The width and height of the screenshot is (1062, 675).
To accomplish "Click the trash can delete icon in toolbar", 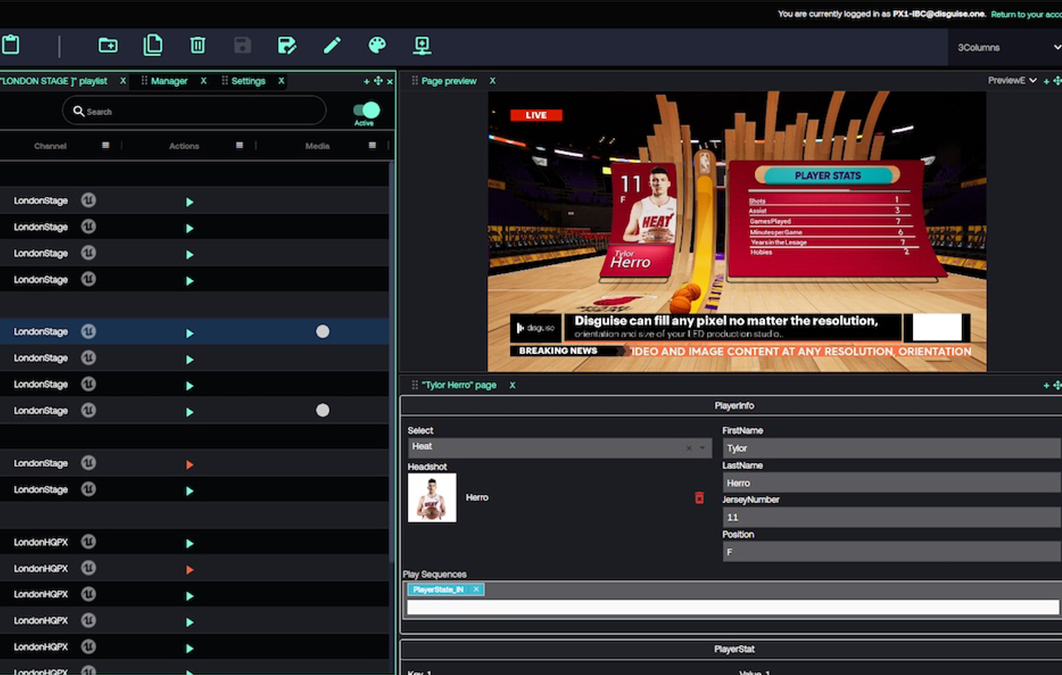I will (x=198, y=45).
